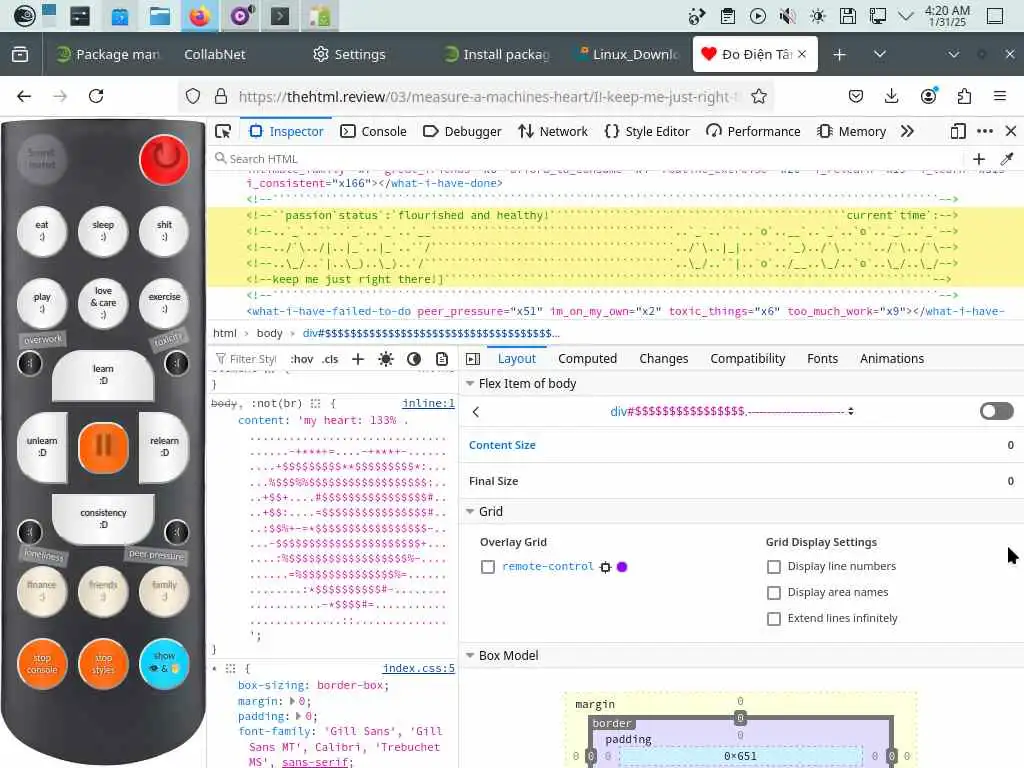1024x768 pixels.
Task: Switch to the Console tab
Action: (x=374, y=131)
